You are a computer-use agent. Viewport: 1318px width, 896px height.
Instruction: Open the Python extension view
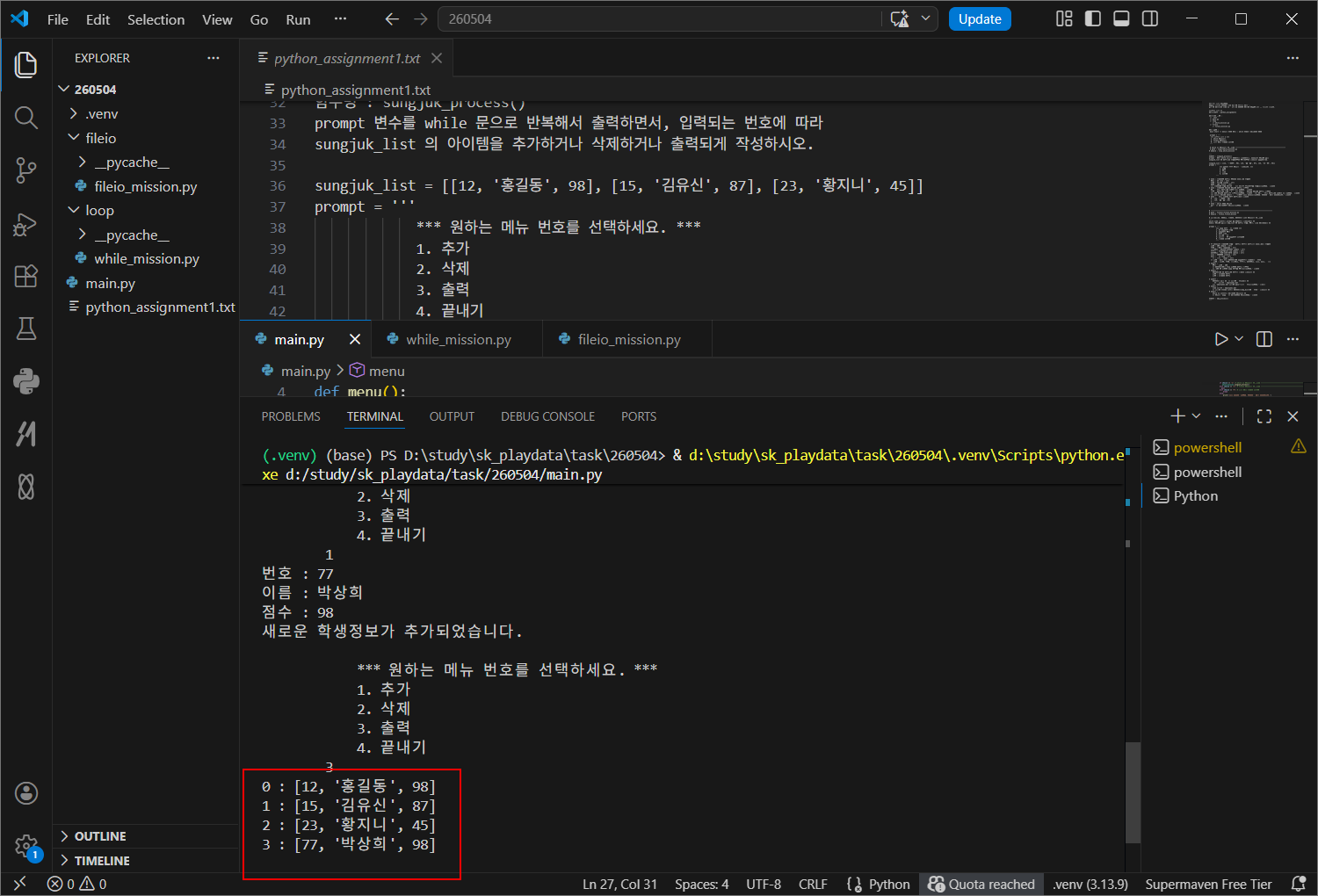[26, 381]
